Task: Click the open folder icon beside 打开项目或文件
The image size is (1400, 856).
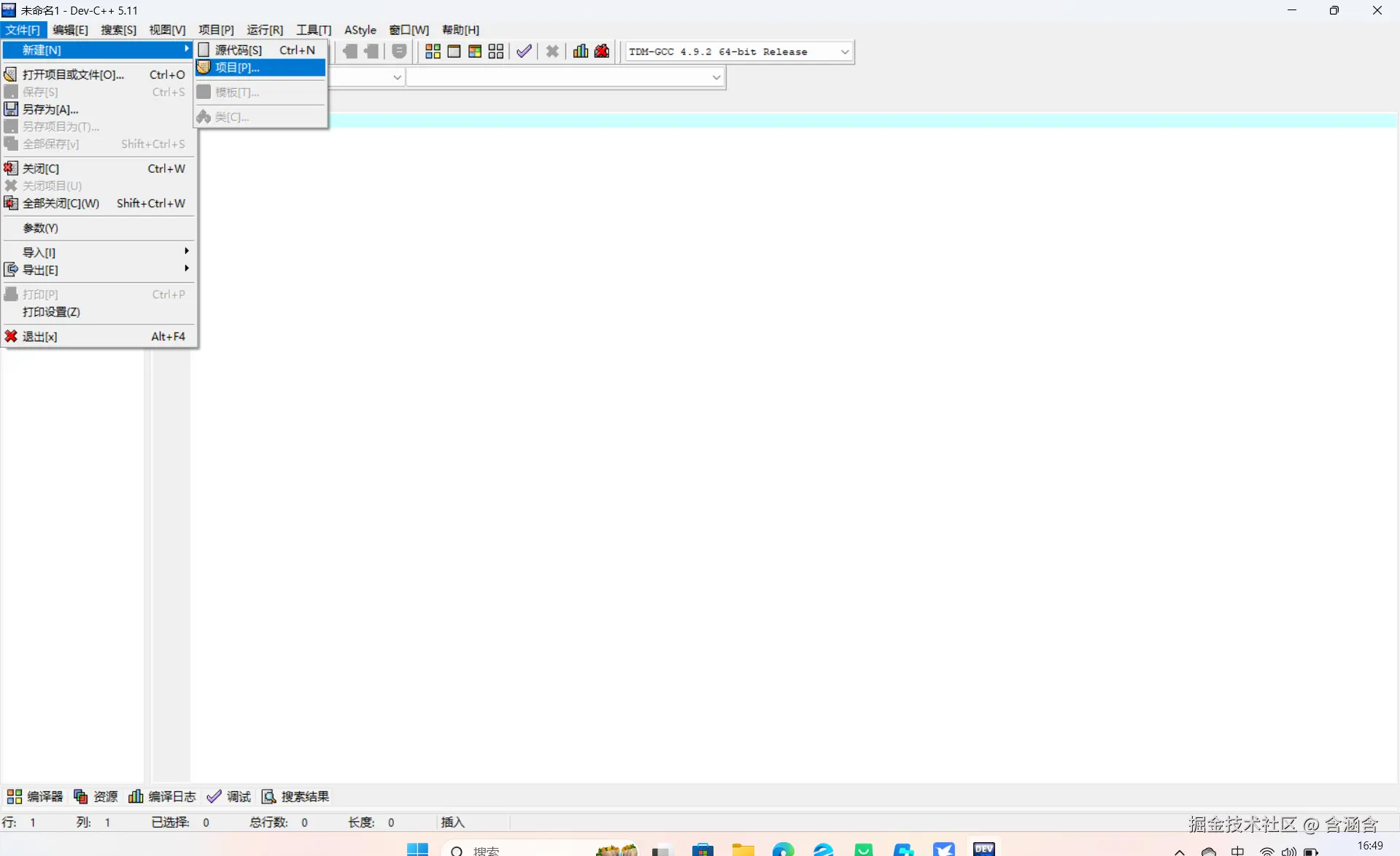Action: (11, 74)
